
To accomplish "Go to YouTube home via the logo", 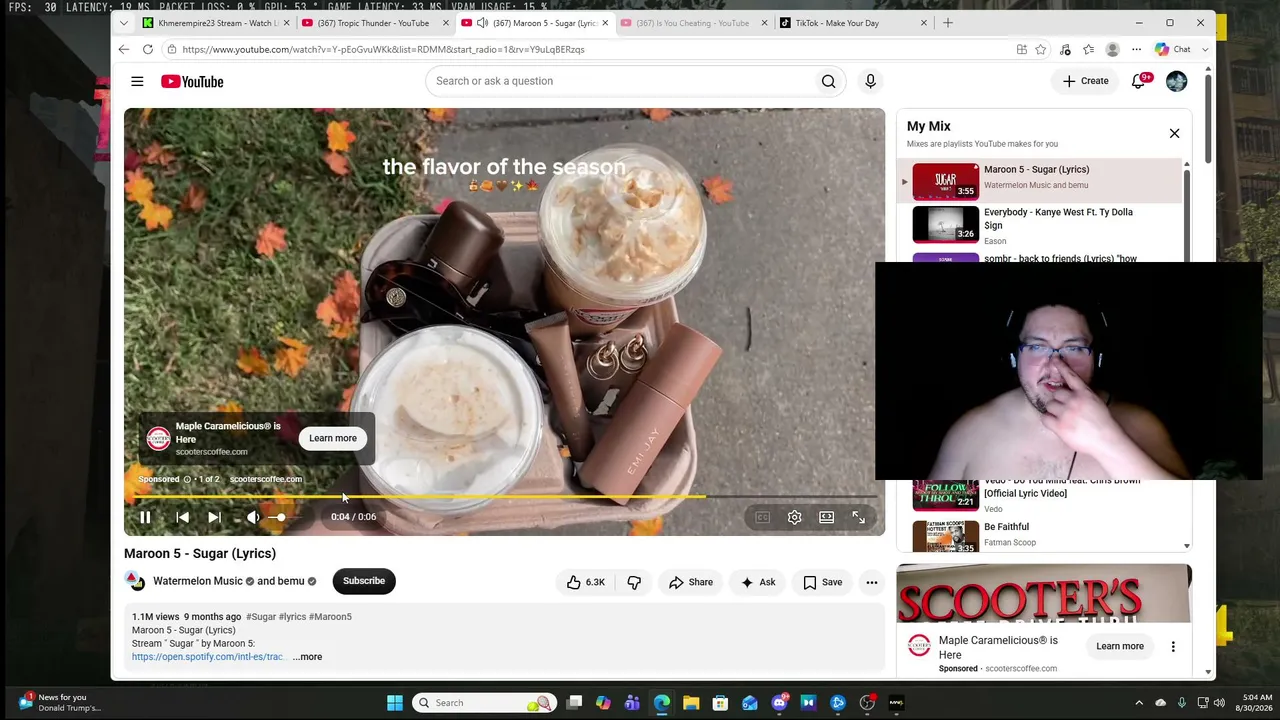I will point(192,81).
